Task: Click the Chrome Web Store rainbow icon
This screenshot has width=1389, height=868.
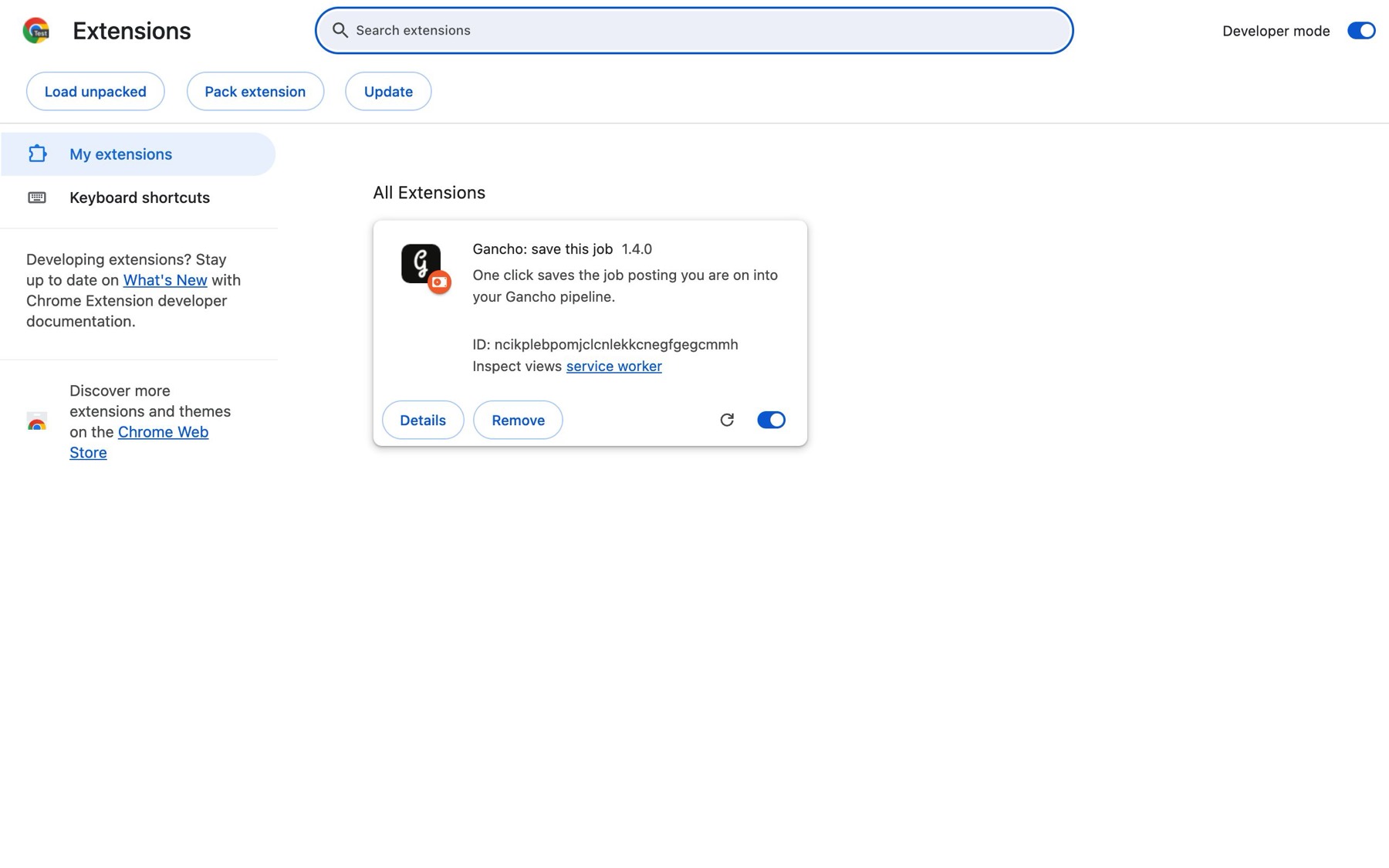Action: (x=37, y=421)
